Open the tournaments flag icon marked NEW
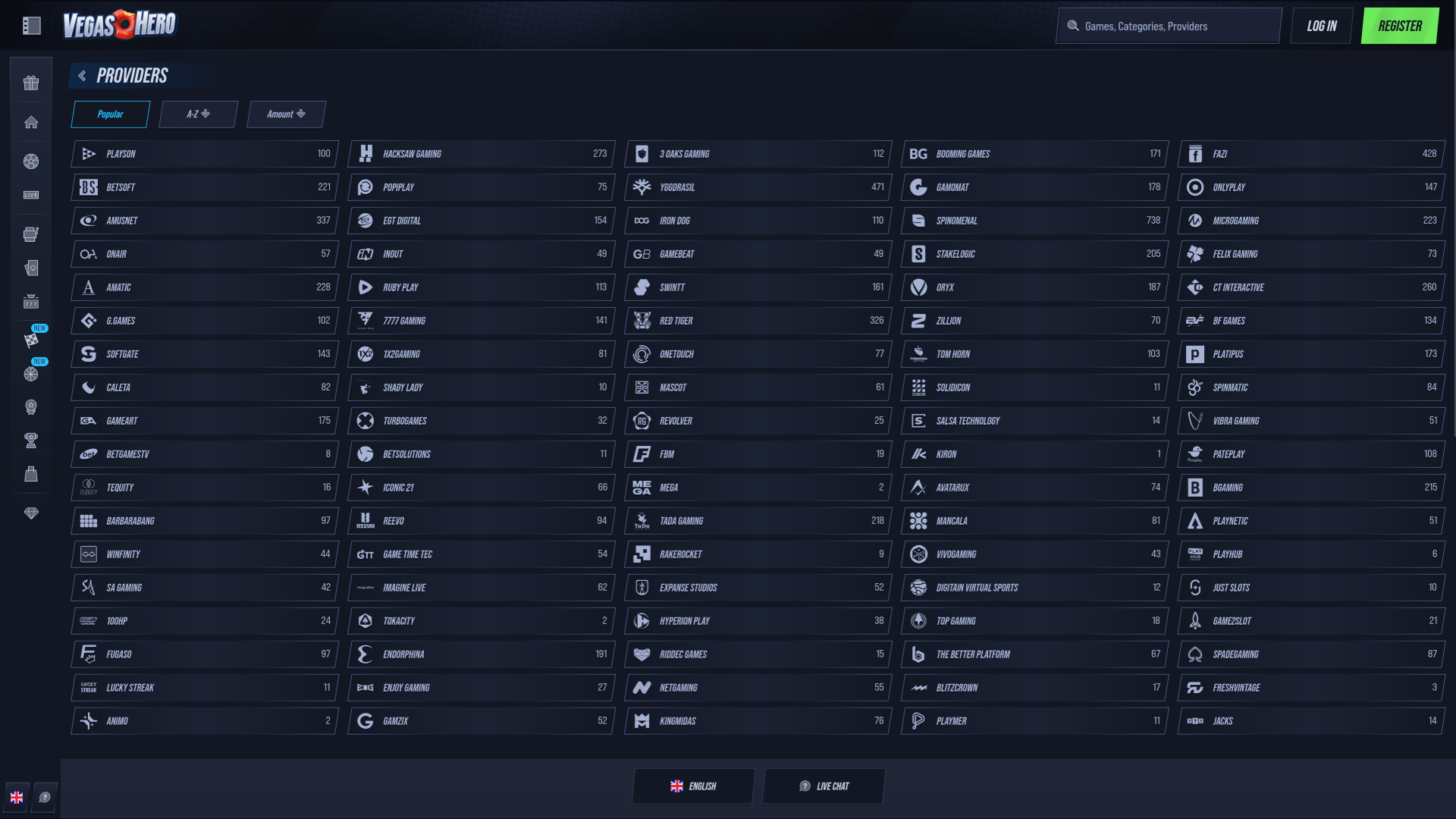Viewport: 1456px width, 819px height. (30, 340)
